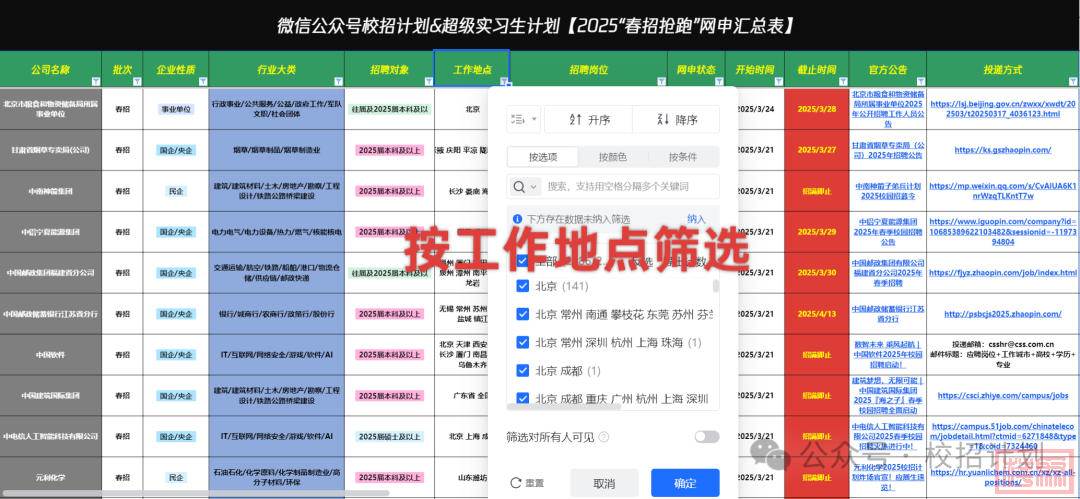Click blue info icon beside 下方存在数据未纳入筛选
Viewport: 1080px width, 499px height.
(517, 219)
